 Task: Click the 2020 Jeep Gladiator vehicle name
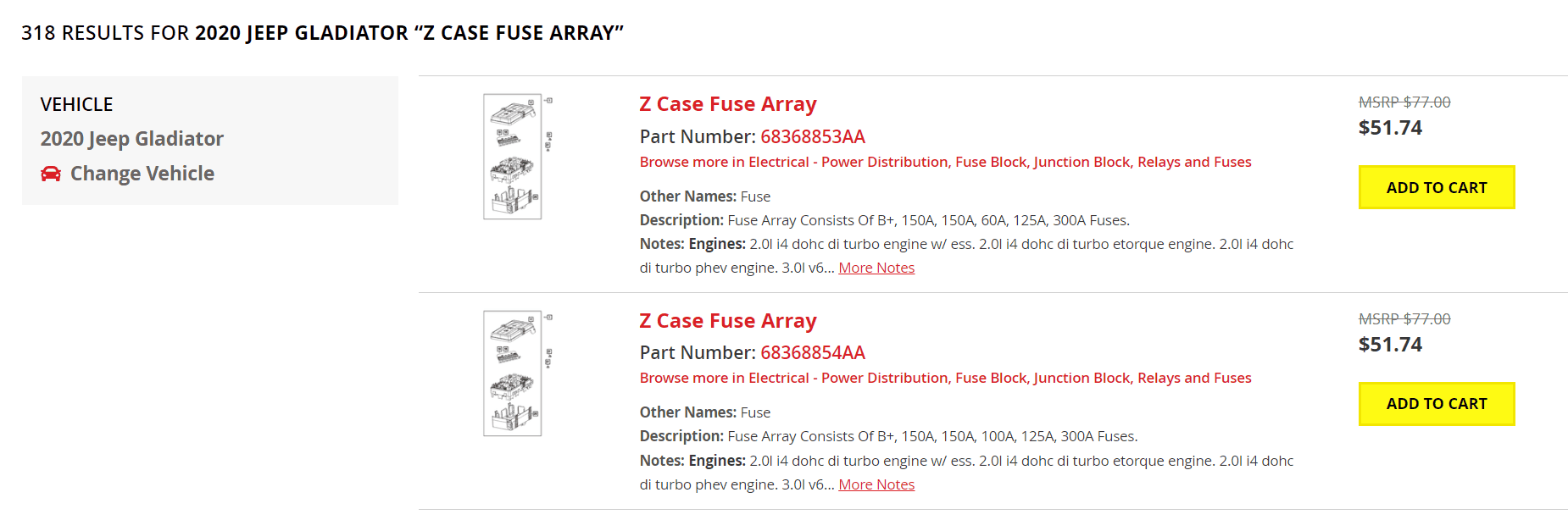click(x=132, y=139)
